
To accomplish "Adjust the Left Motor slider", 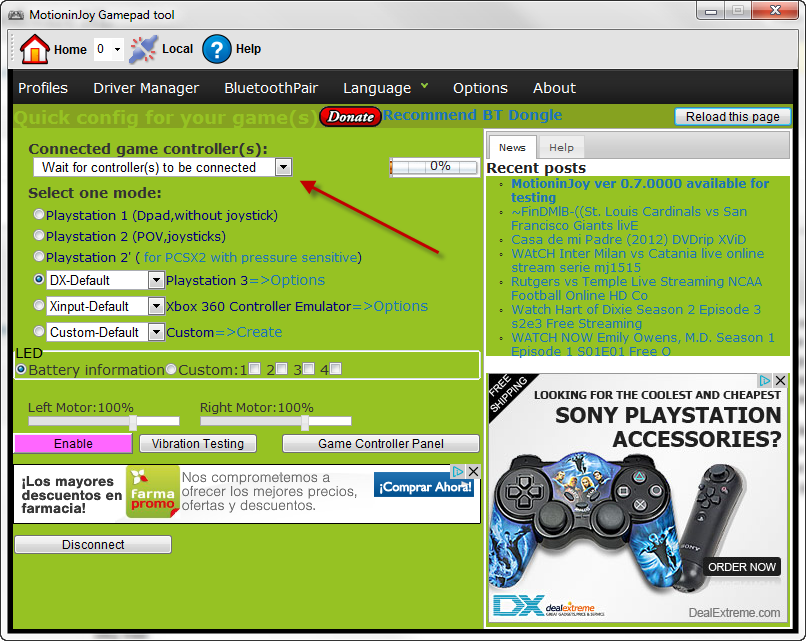I will click(x=133, y=422).
